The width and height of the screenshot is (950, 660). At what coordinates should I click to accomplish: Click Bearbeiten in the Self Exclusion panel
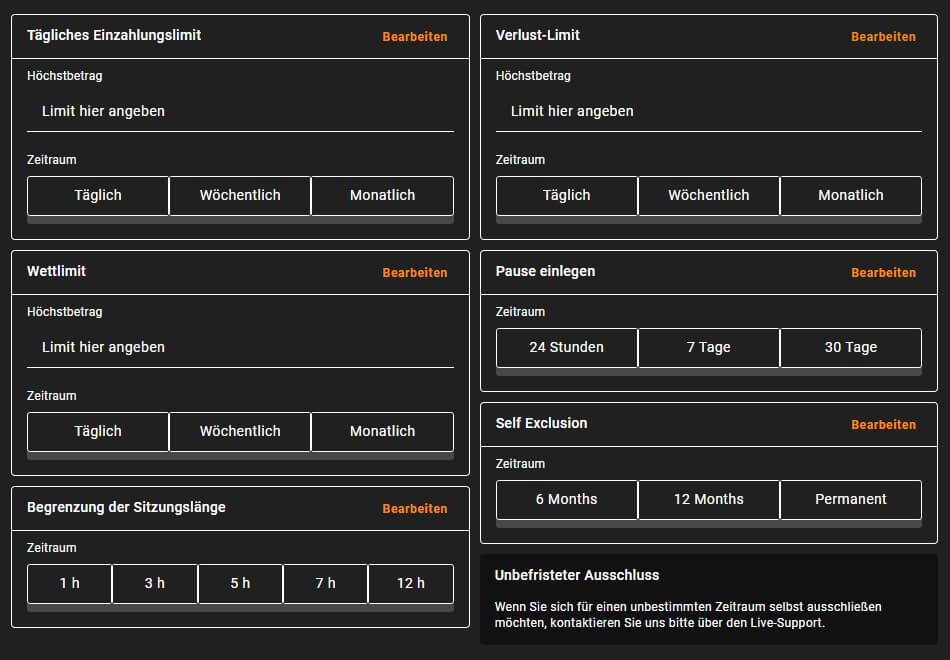(x=883, y=424)
